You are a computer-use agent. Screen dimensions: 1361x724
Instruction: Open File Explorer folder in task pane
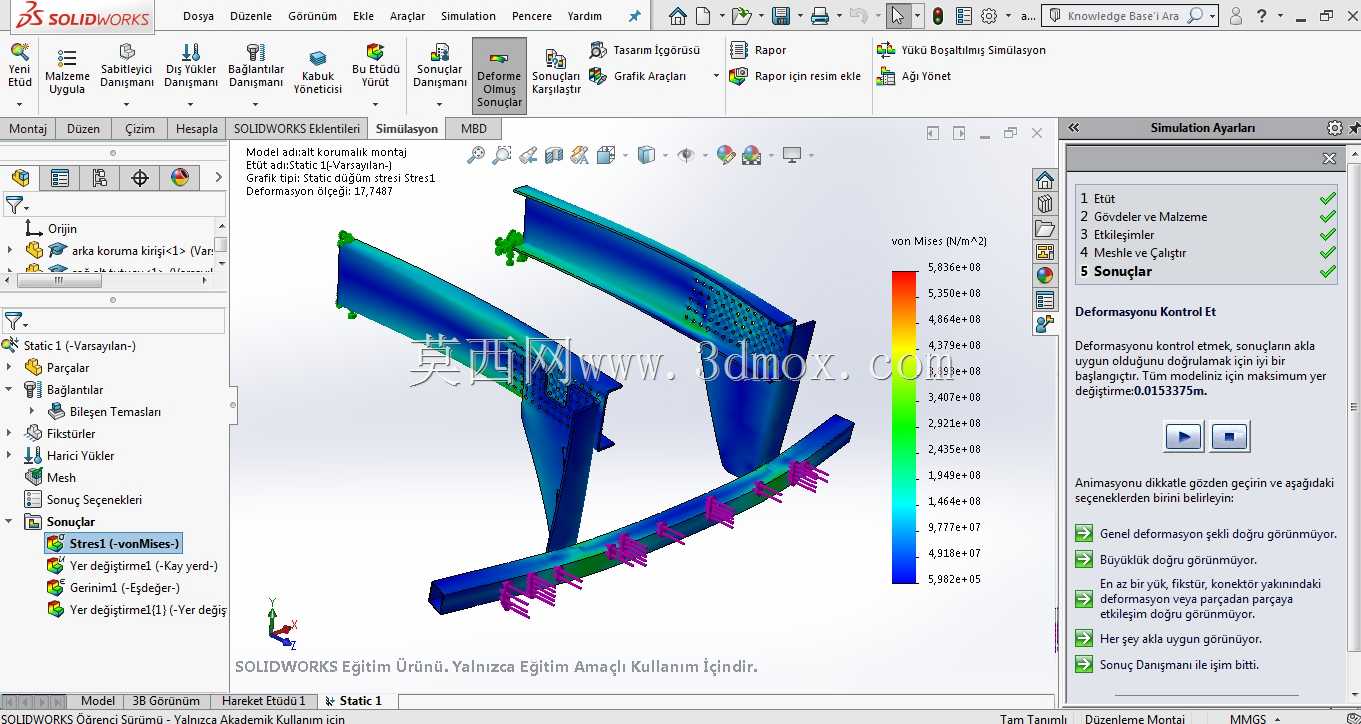[x=1045, y=228]
